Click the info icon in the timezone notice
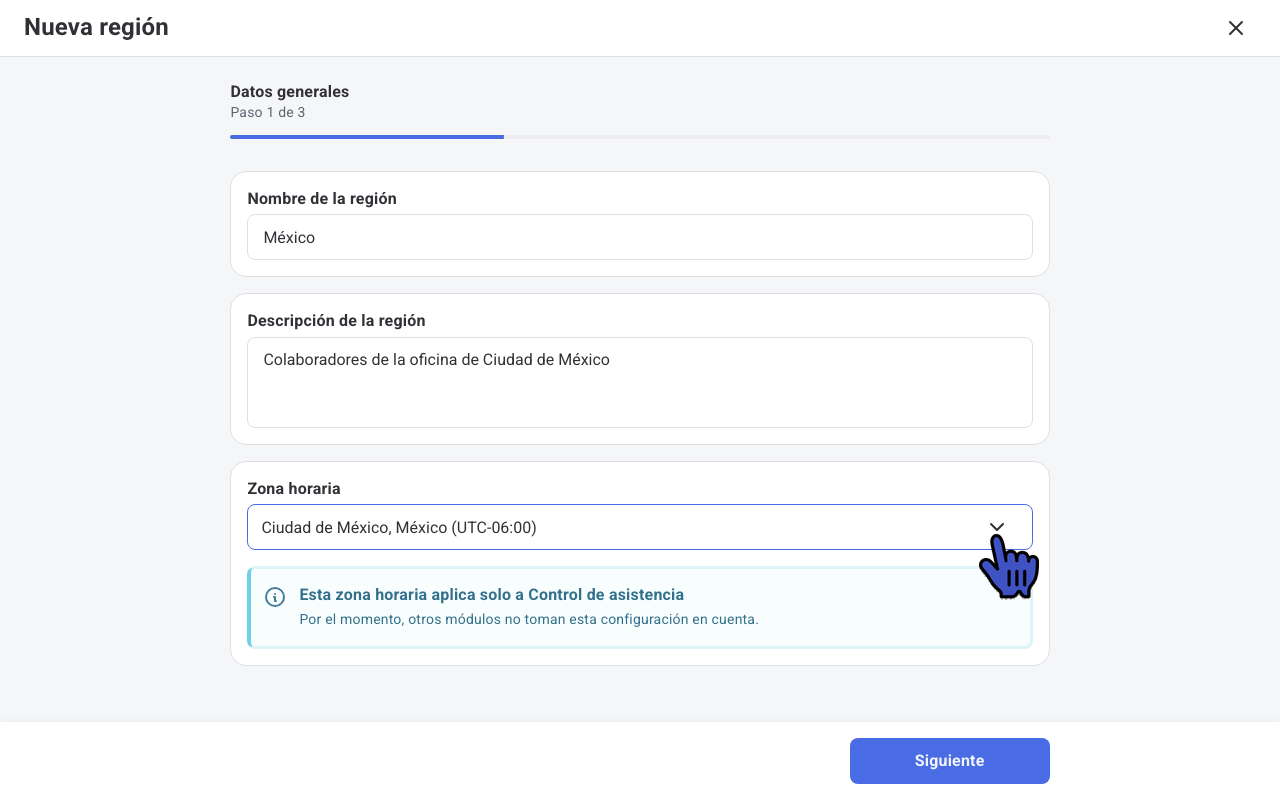 tap(275, 597)
